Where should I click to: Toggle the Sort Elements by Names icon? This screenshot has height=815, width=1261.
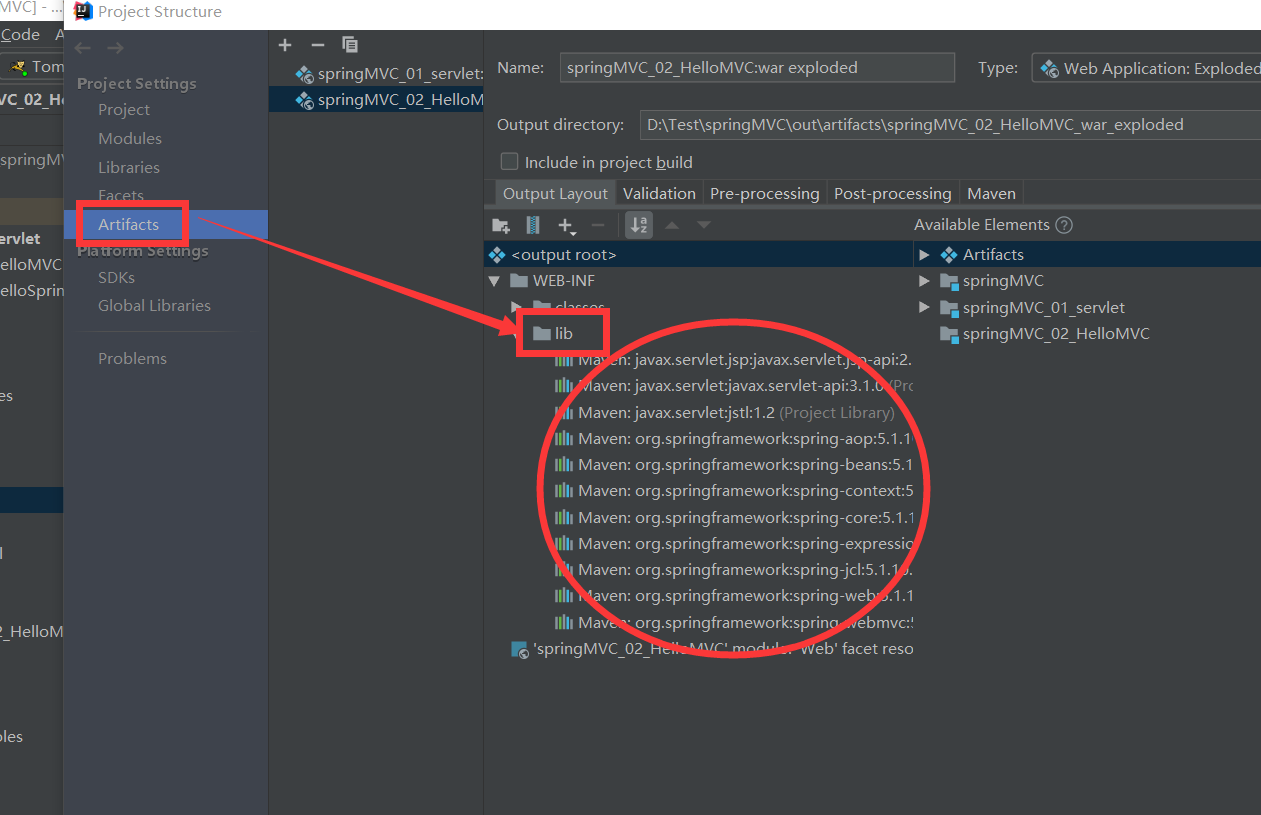(x=639, y=226)
